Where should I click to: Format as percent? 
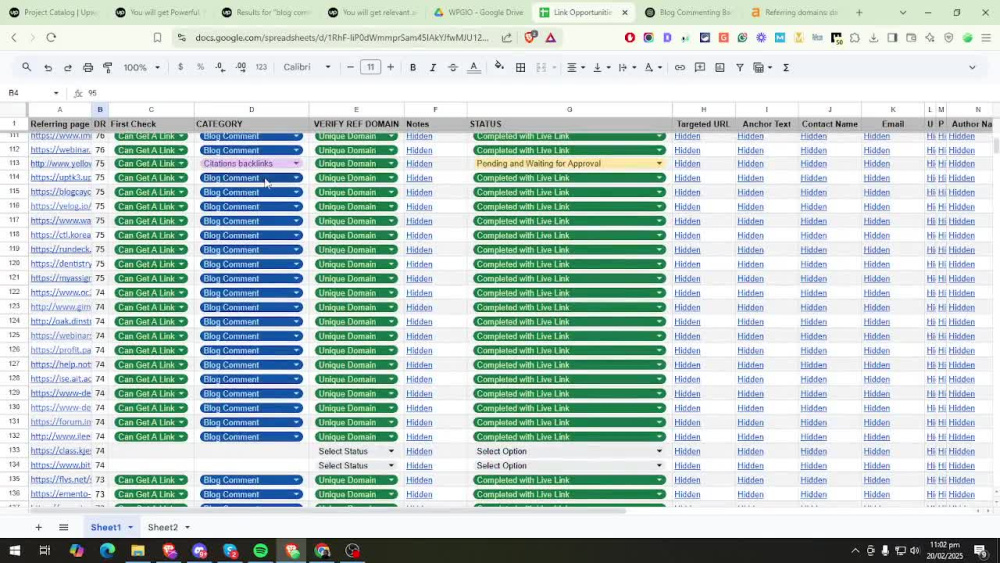tap(200, 67)
